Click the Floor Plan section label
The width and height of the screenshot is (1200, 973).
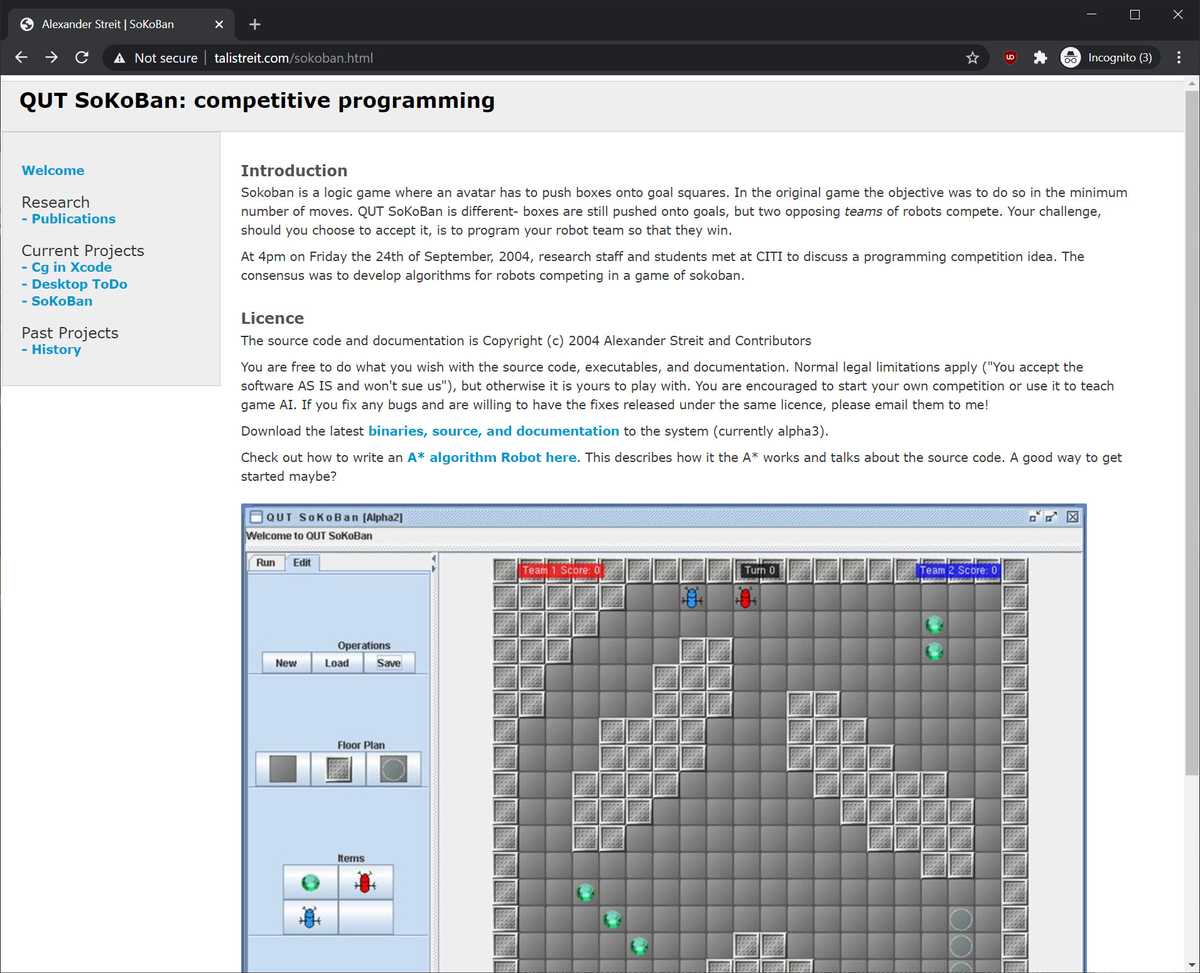(x=361, y=745)
